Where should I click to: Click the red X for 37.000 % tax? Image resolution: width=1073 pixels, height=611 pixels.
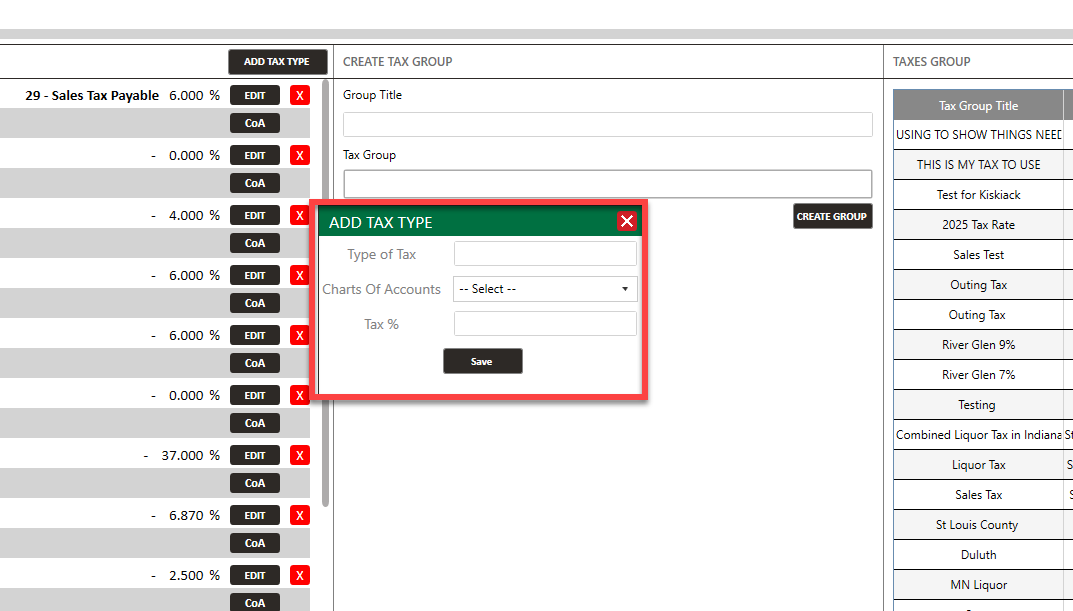tap(300, 455)
